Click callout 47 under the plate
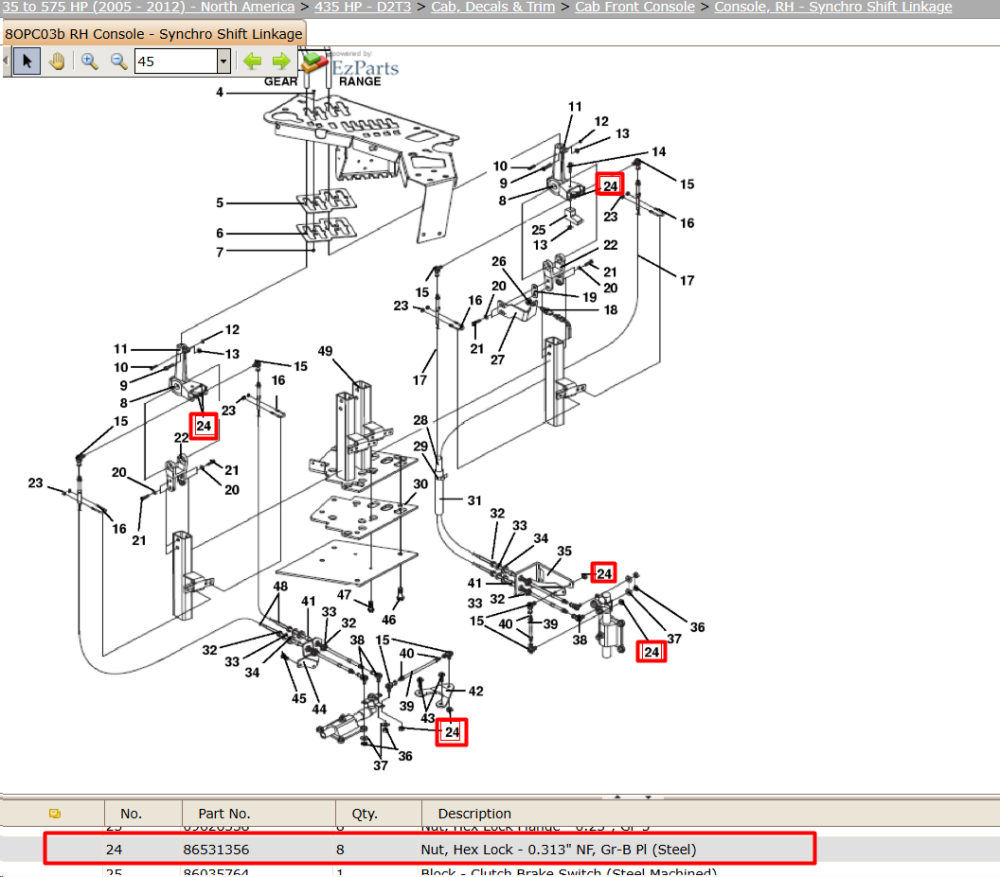This screenshot has width=1000, height=877. [344, 595]
